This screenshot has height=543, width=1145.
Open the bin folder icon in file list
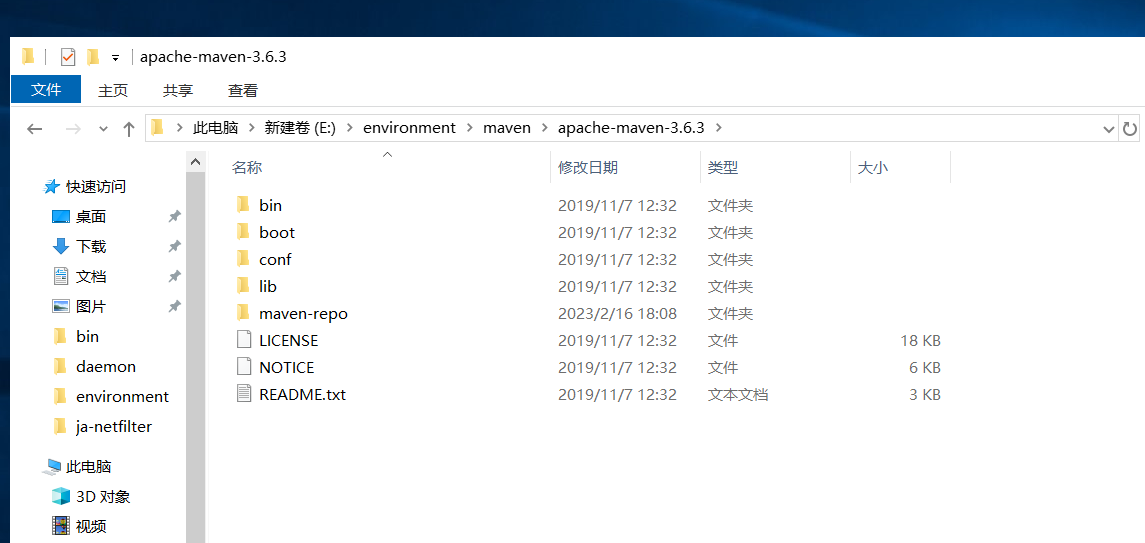tap(244, 205)
